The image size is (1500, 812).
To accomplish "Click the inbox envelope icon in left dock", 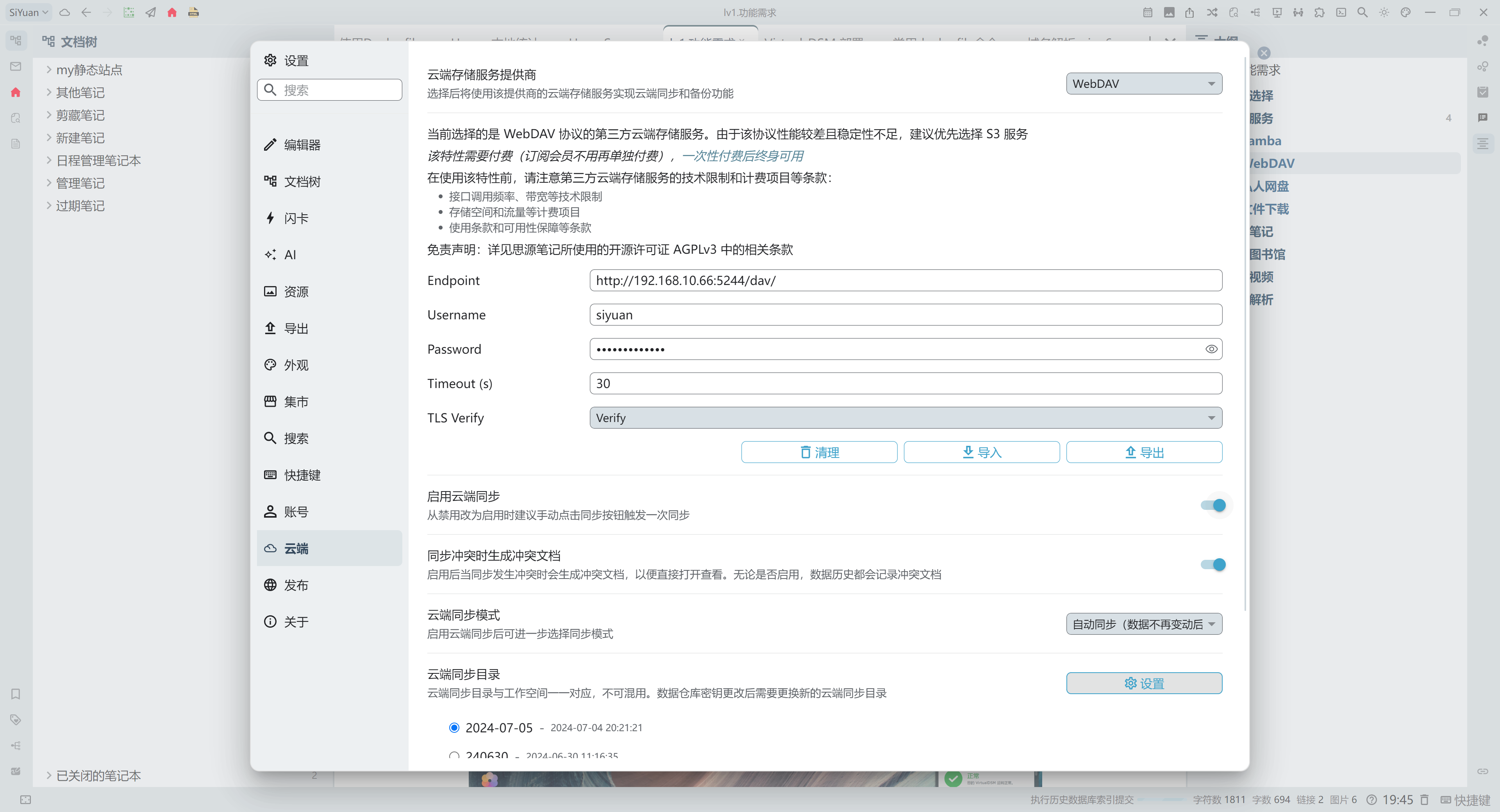I will point(16,66).
